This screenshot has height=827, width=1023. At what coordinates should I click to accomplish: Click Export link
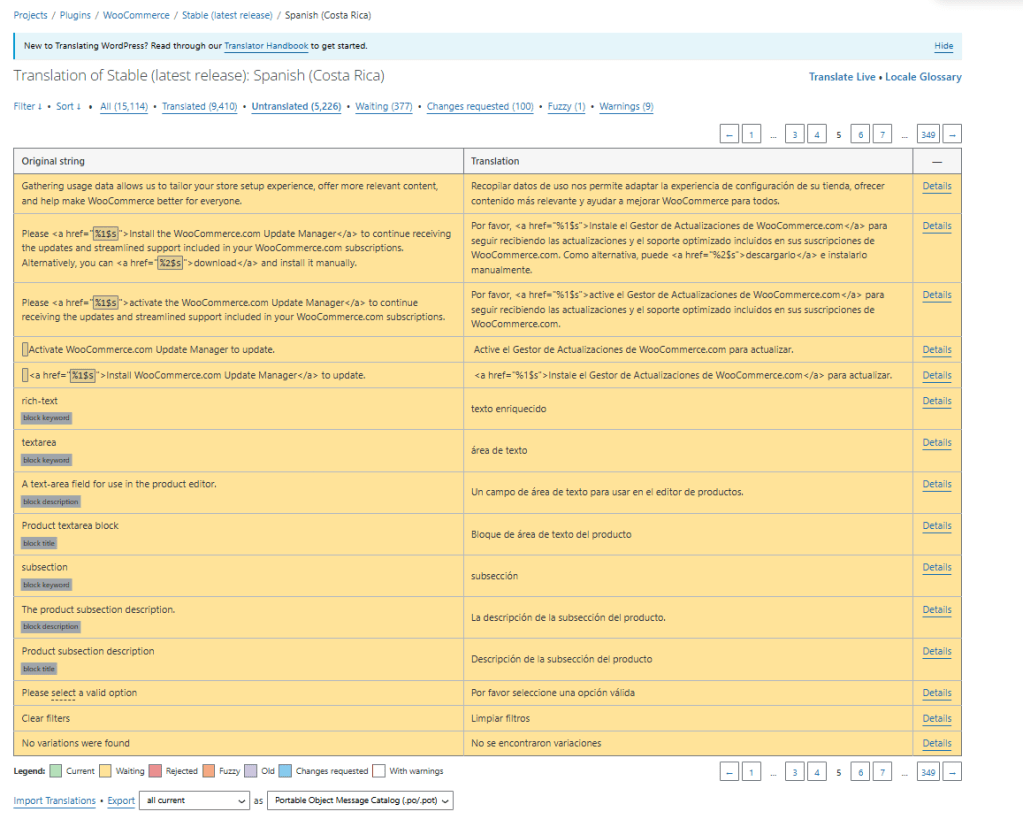coord(121,800)
